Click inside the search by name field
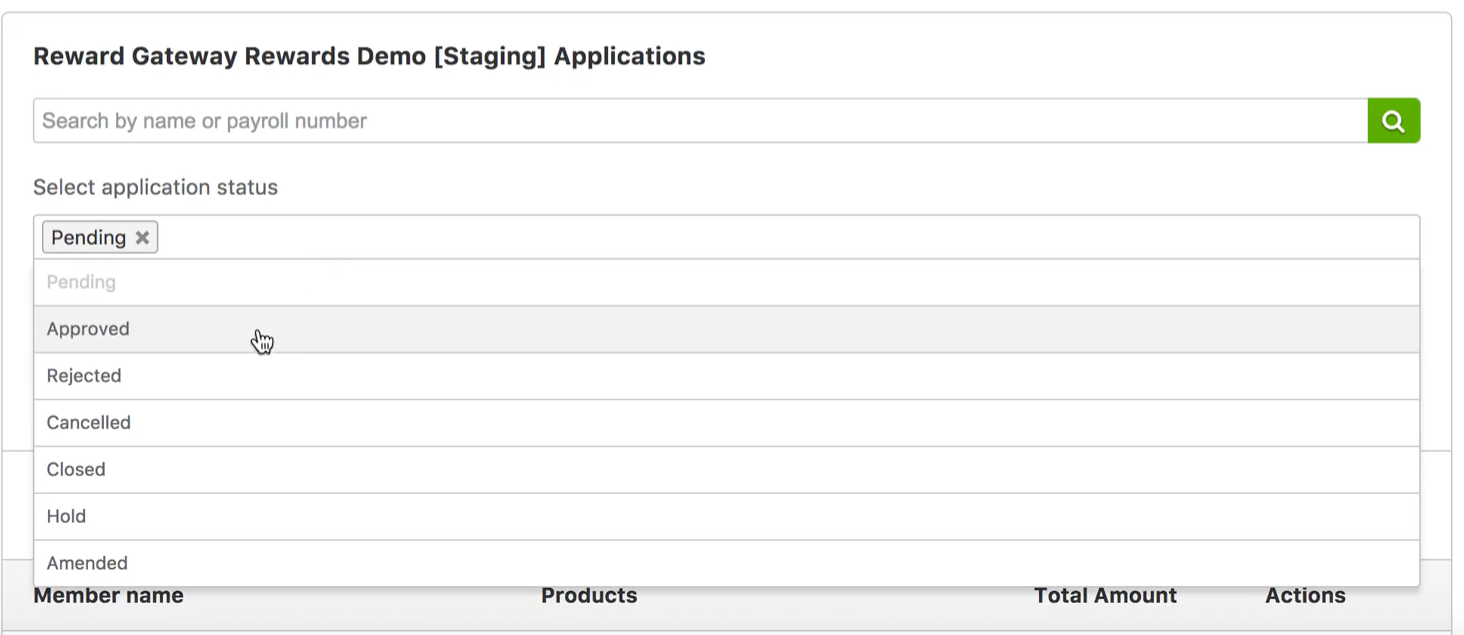 [400, 120]
